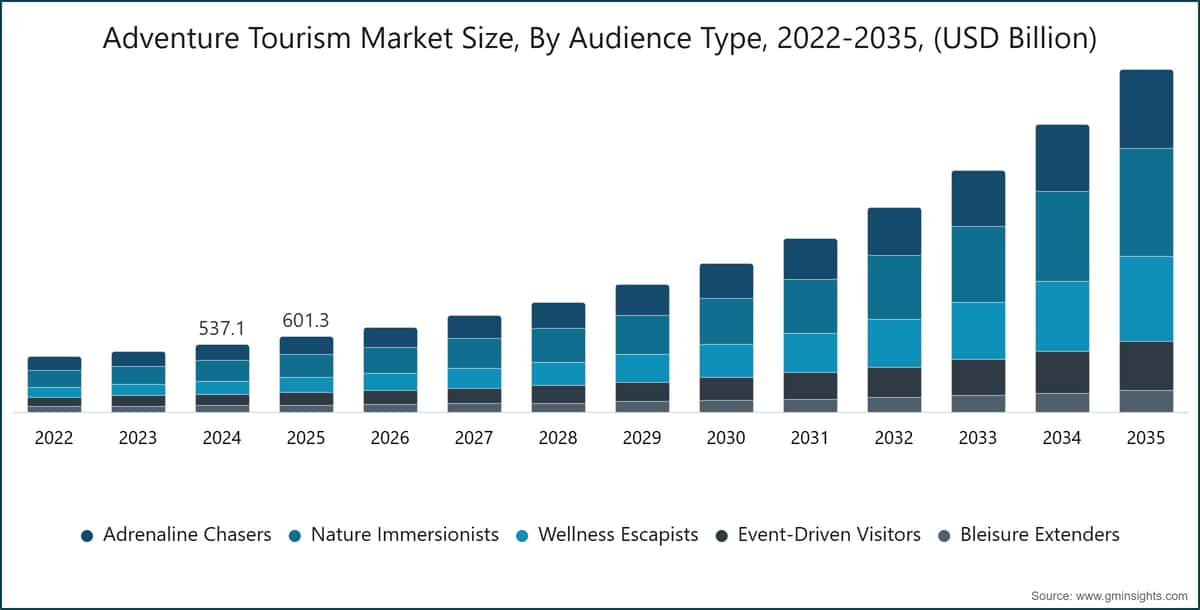Viewport: 1200px width, 610px height.
Task: Click the 2034 axis label
Action: (1062, 438)
